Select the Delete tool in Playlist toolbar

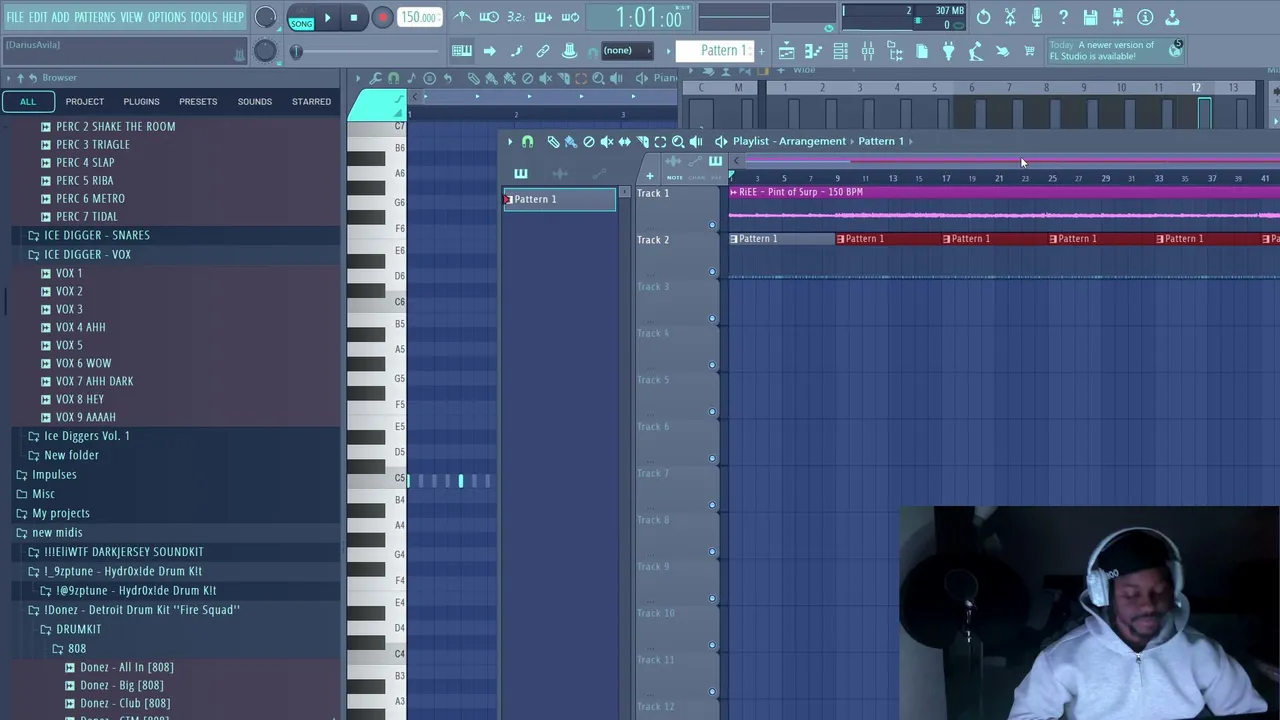pyautogui.click(x=589, y=142)
